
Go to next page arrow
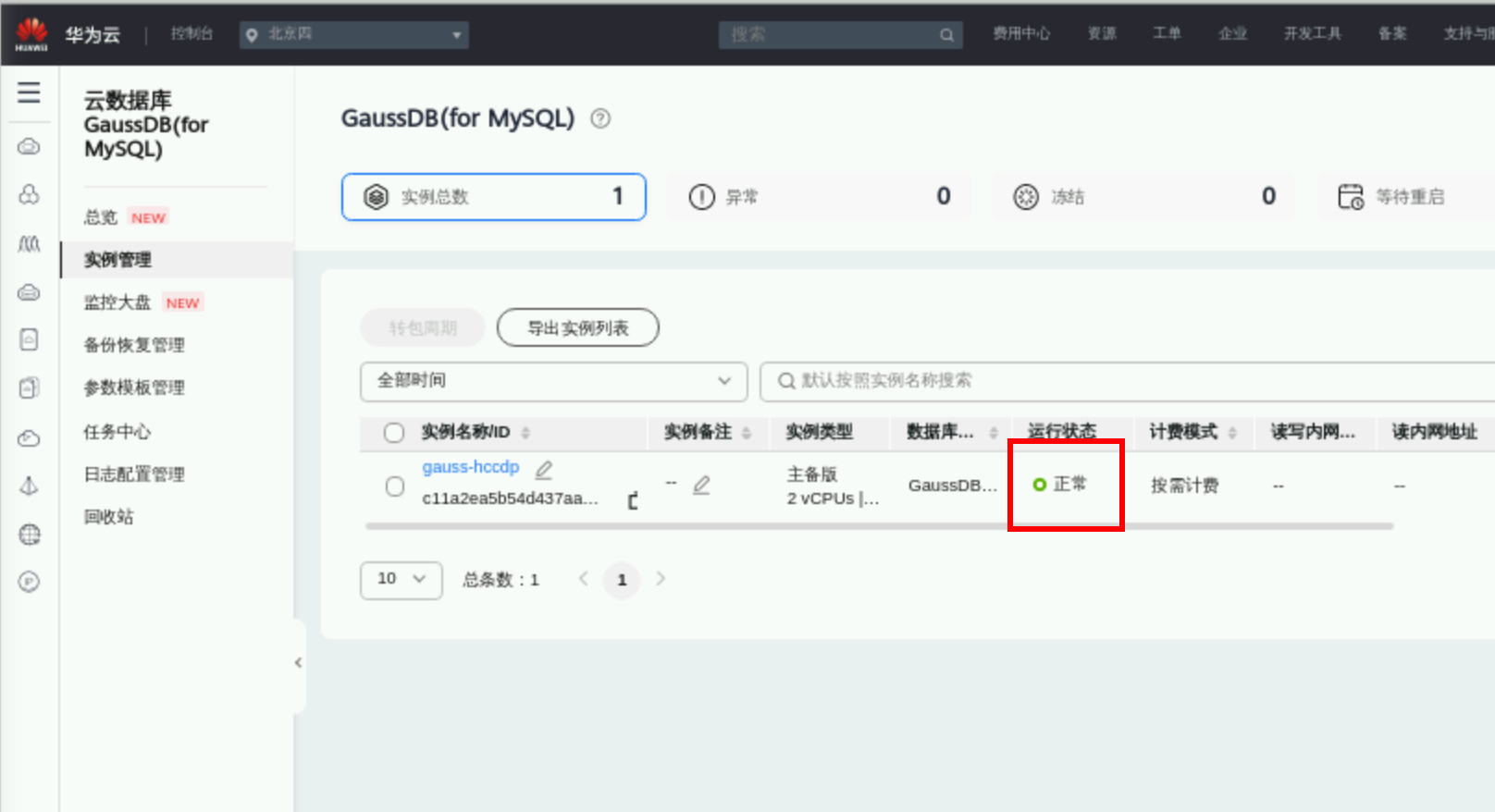point(661,579)
